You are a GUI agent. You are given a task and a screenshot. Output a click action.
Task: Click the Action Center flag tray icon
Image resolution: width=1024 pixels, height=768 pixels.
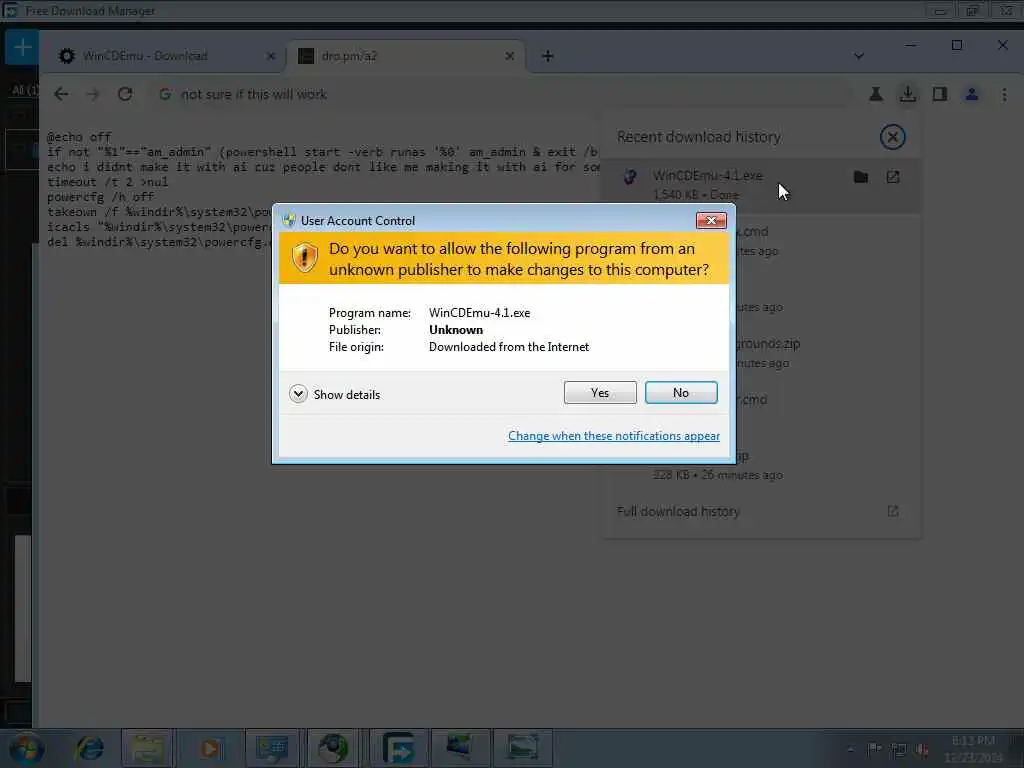(874, 749)
